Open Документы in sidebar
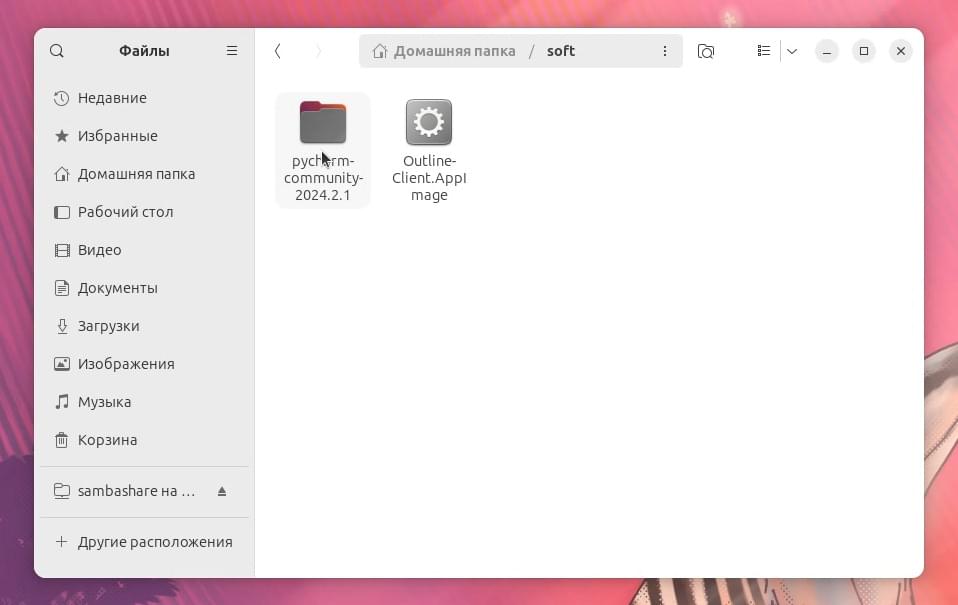The width and height of the screenshot is (958, 605). [144, 288]
